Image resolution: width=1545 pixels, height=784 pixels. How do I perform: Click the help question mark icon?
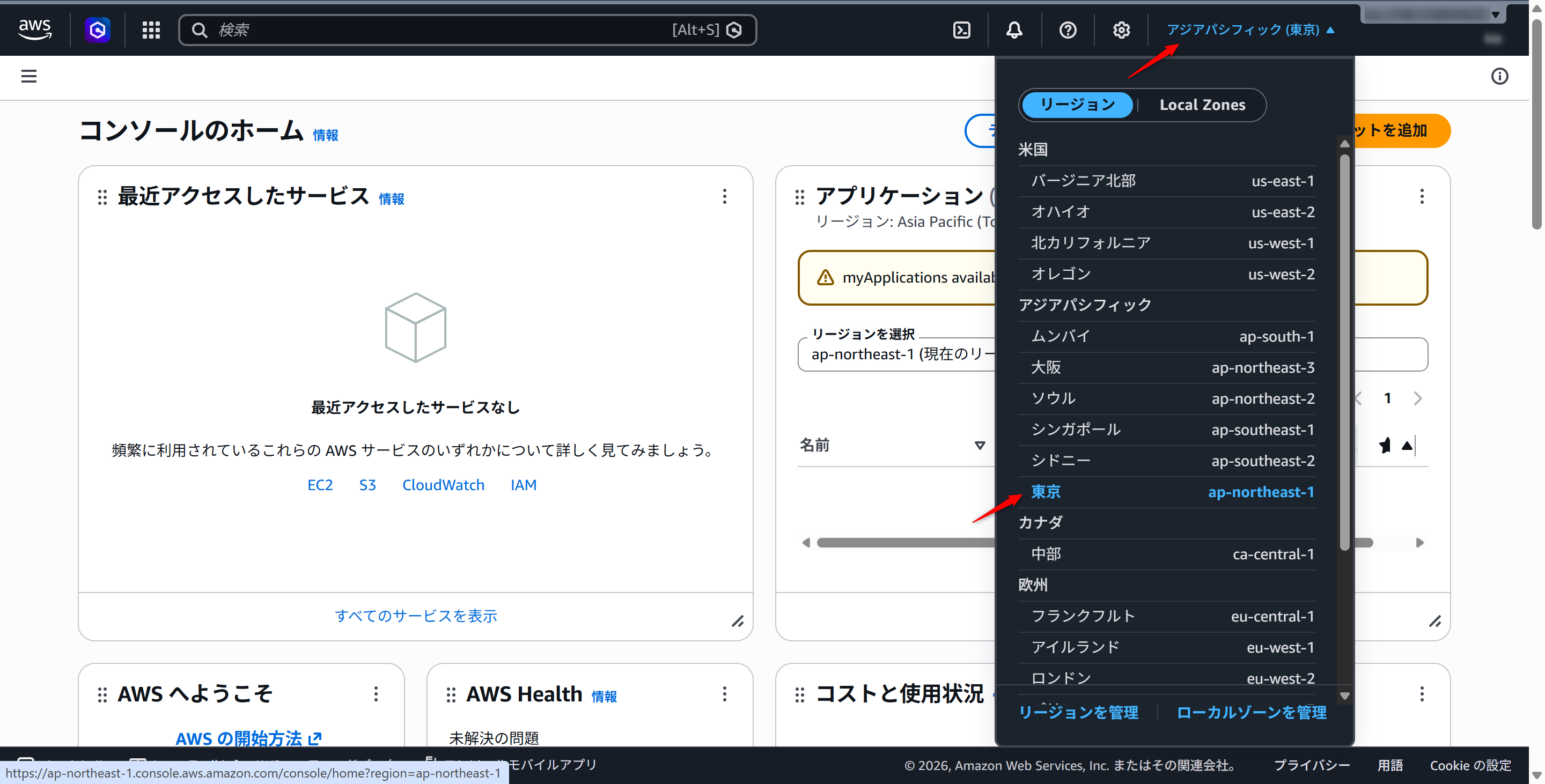pos(1068,30)
